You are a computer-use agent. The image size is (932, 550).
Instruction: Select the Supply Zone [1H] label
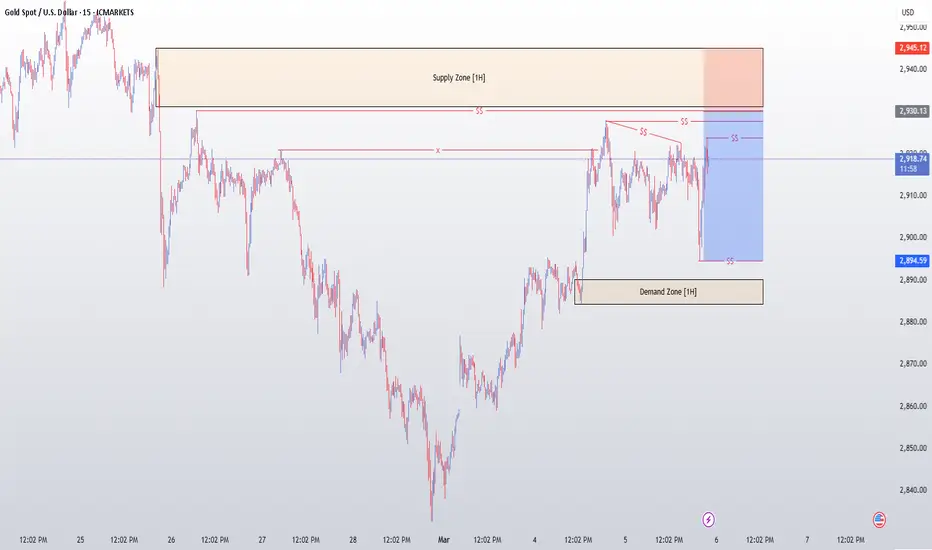(459, 78)
